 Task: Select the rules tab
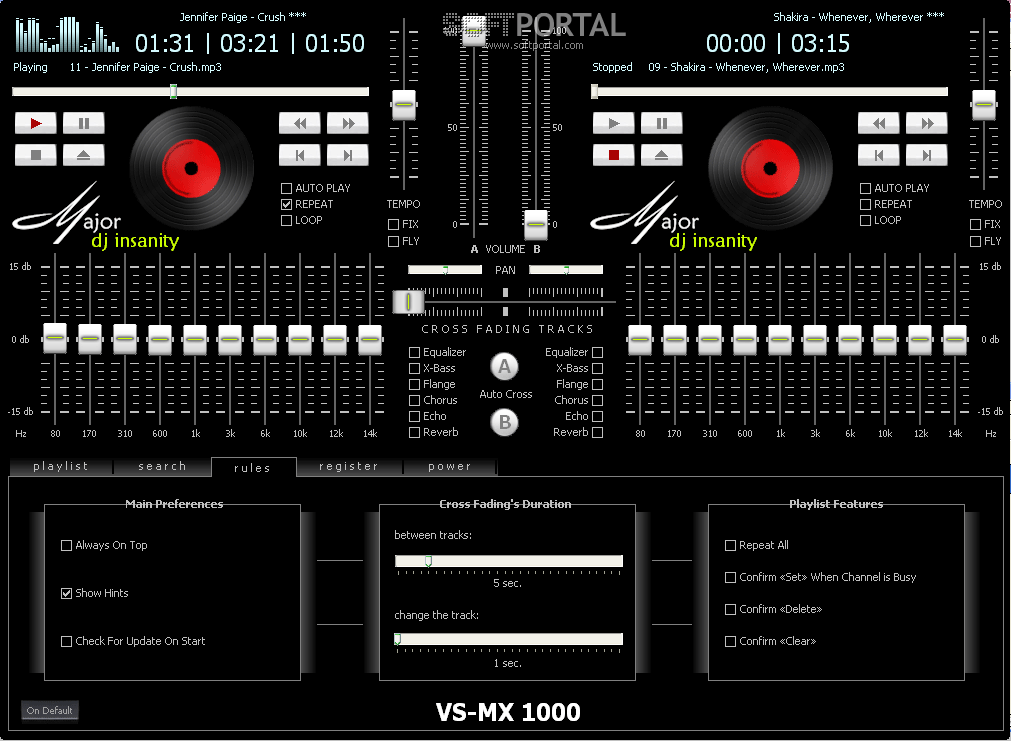pyautogui.click(x=253, y=468)
